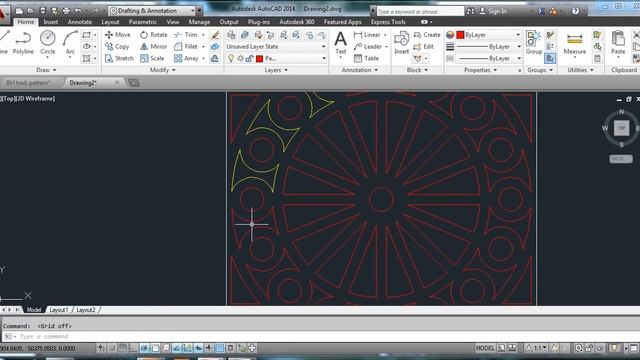640x360 pixels.
Task: Click the annotation scale 1:1 button
Action: pos(536,348)
